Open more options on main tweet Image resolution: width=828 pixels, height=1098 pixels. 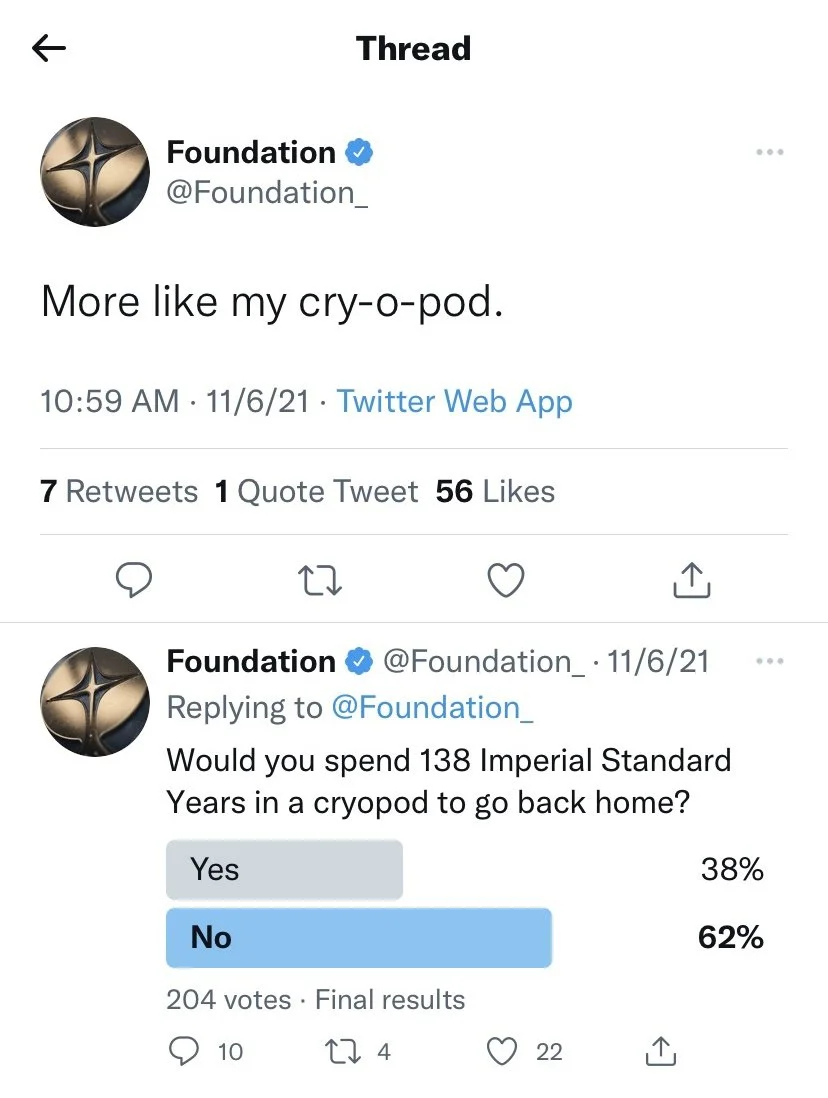(769, 153)
